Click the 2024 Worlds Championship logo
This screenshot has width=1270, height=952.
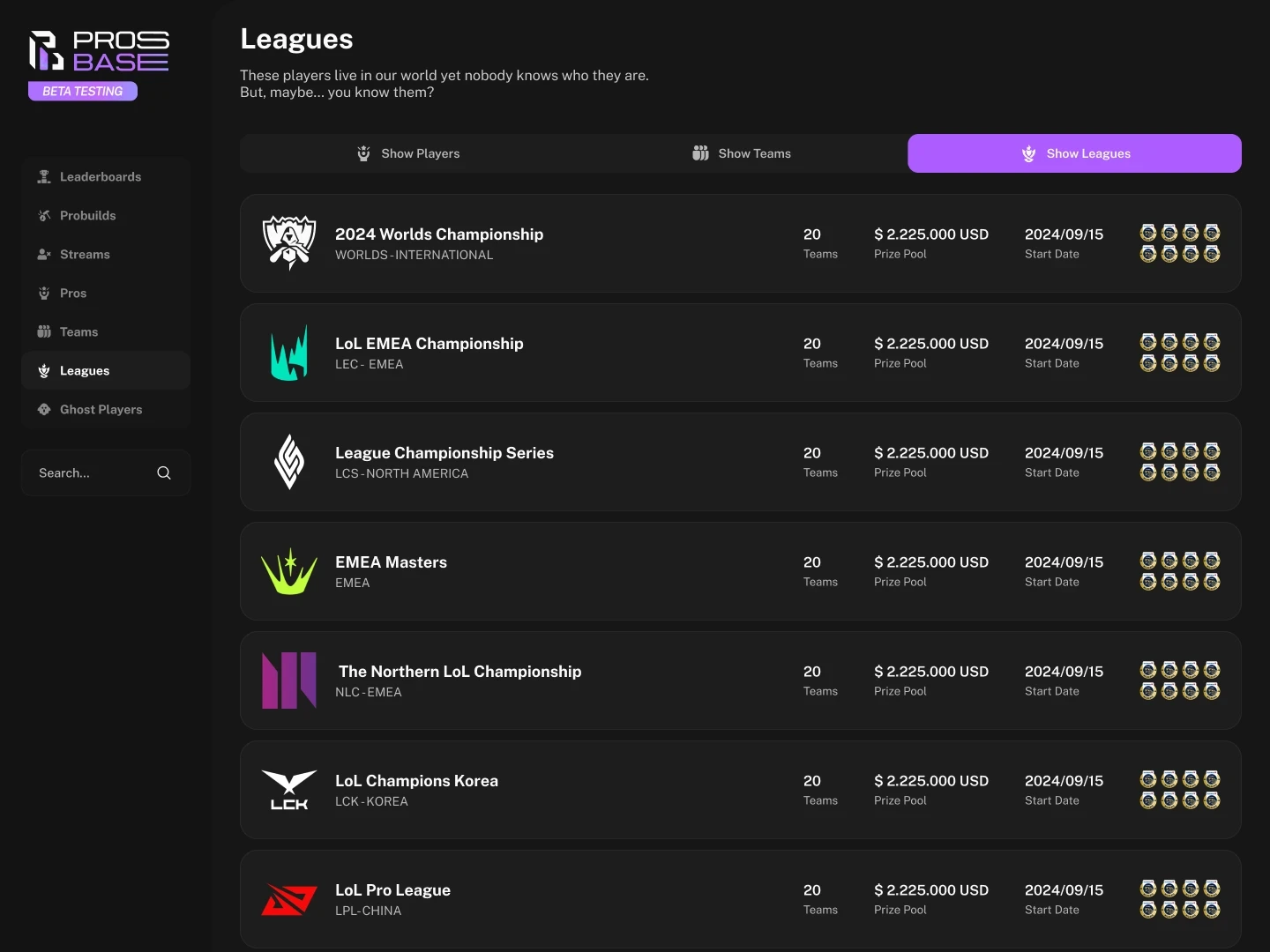pyautogui.click(x=289, y=243)
